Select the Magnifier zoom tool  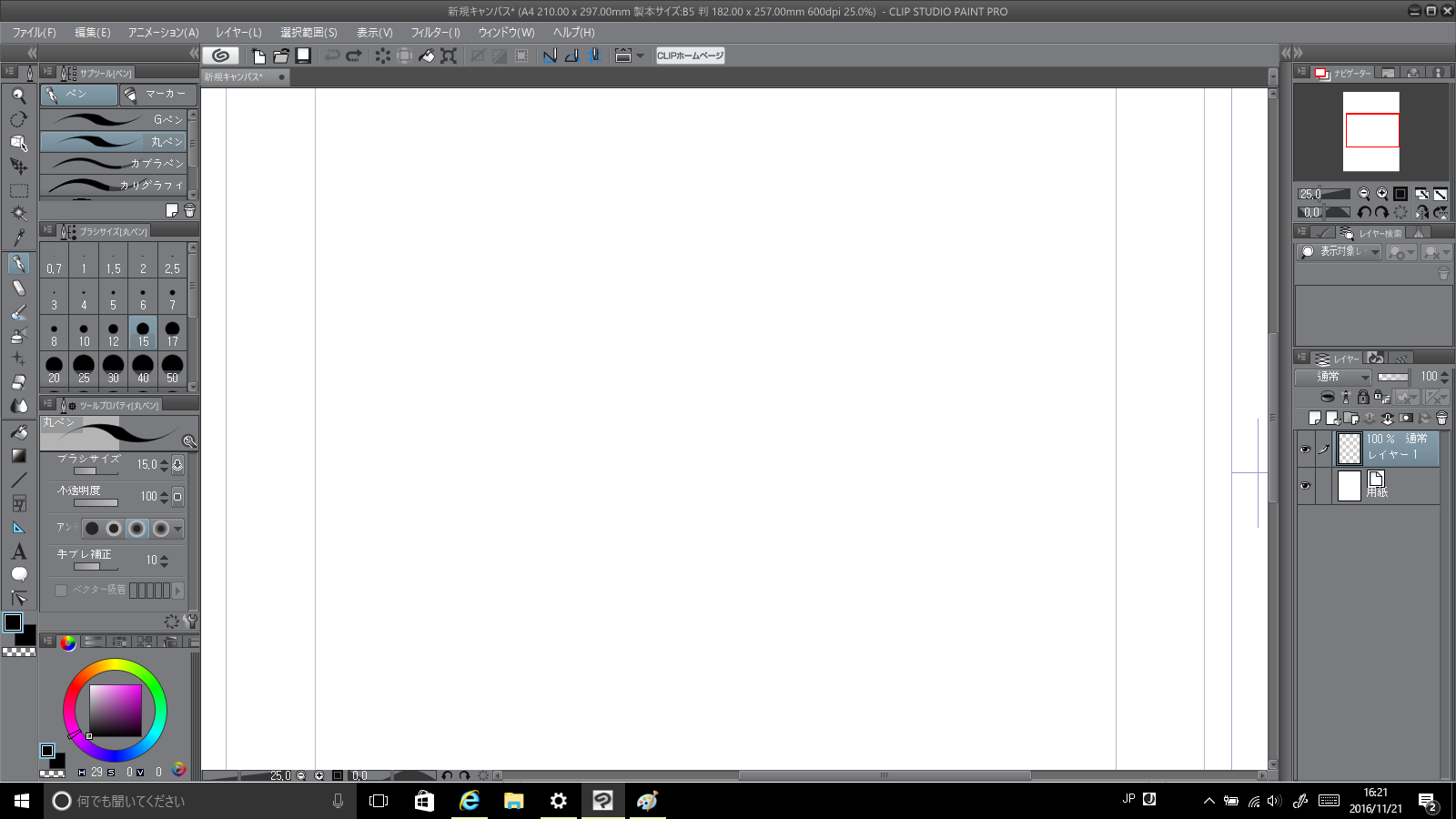coord(18,96)
